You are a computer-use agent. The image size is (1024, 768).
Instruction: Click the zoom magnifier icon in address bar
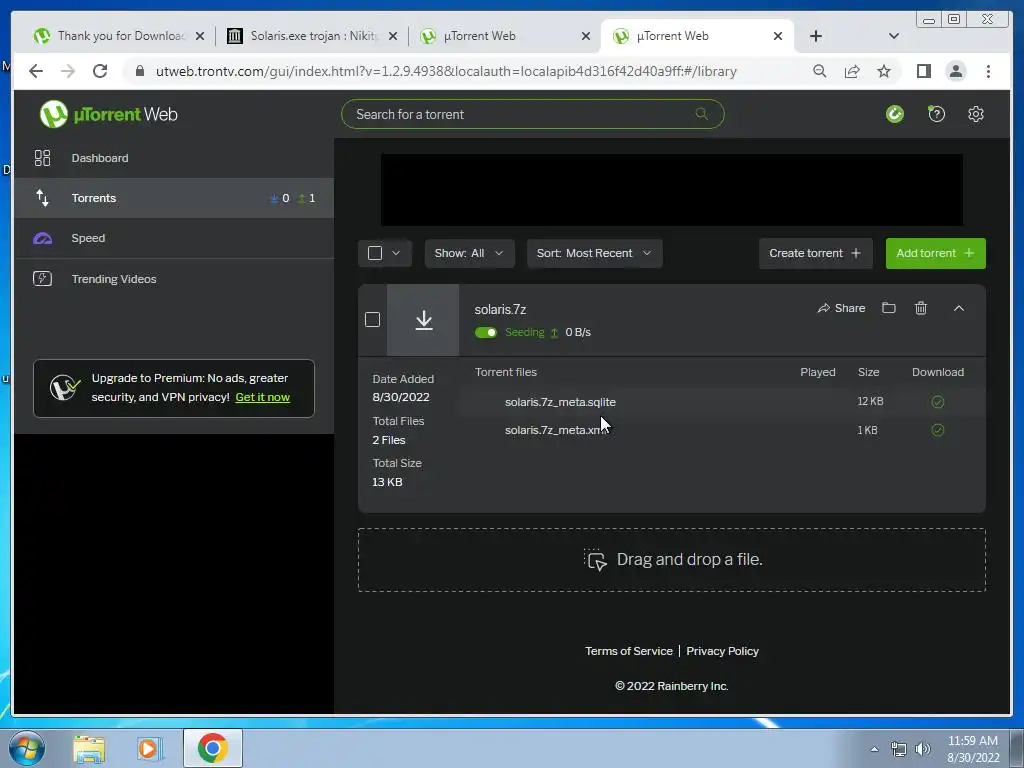pyautogui.click(x=820, y=71)
